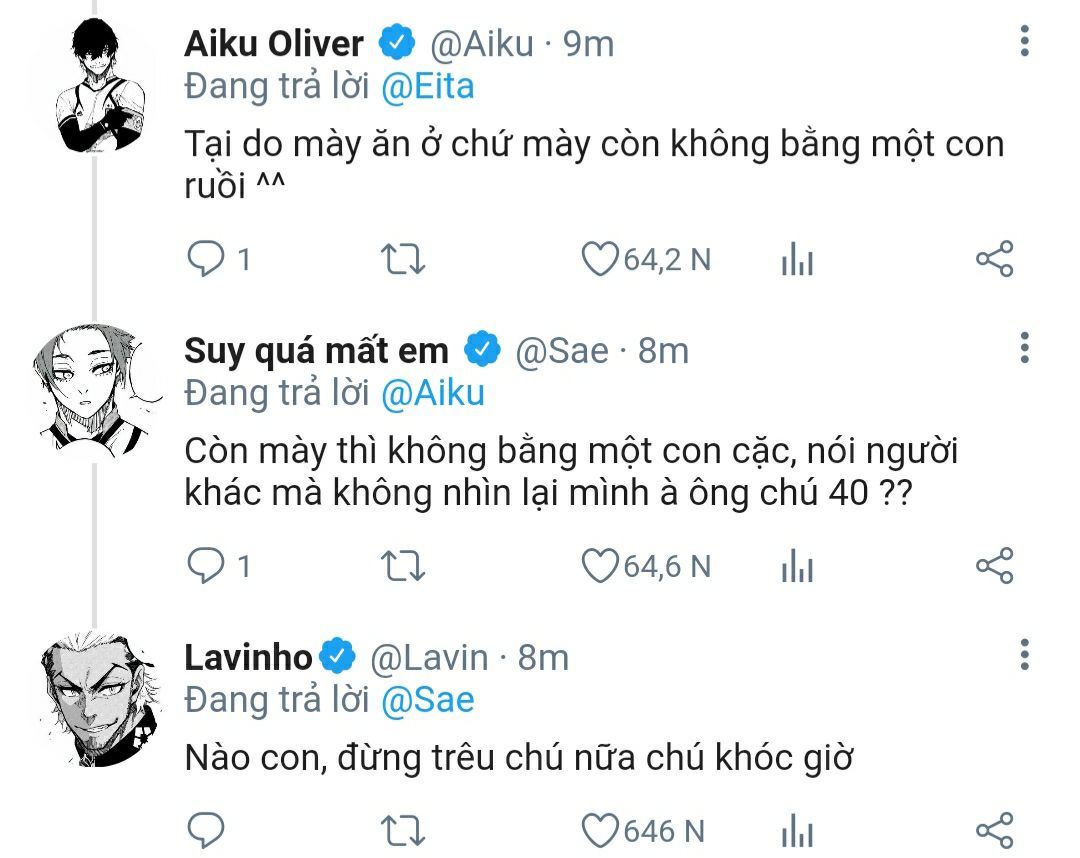The width and height of the screenshot is (1080, 858).
Task: Open more options on Lavinho's tweet
Action: click(x=1024, y=655)
